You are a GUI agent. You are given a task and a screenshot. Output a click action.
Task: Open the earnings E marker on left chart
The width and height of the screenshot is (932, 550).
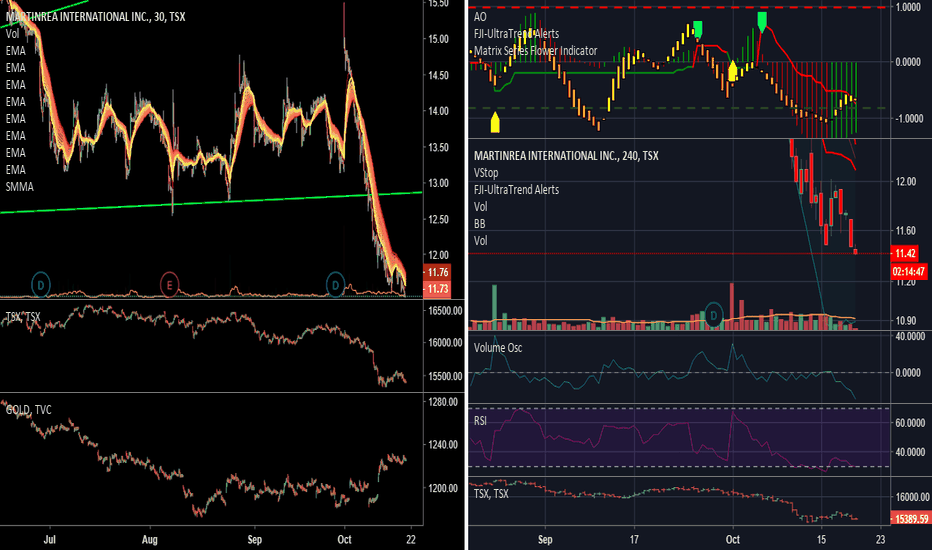tap(169, 285)
